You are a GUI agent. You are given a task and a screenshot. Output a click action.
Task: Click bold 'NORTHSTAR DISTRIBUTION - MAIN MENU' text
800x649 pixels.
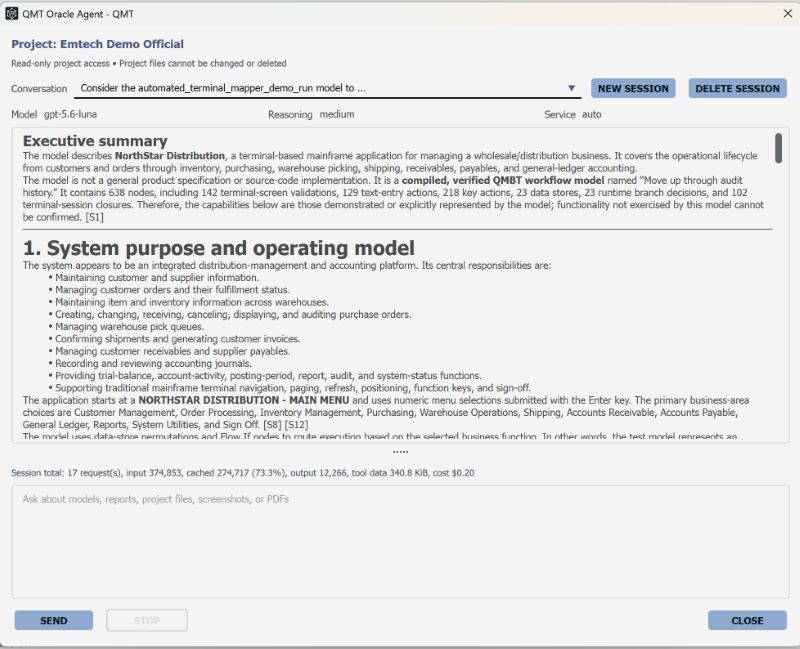(x=244, y=400)
